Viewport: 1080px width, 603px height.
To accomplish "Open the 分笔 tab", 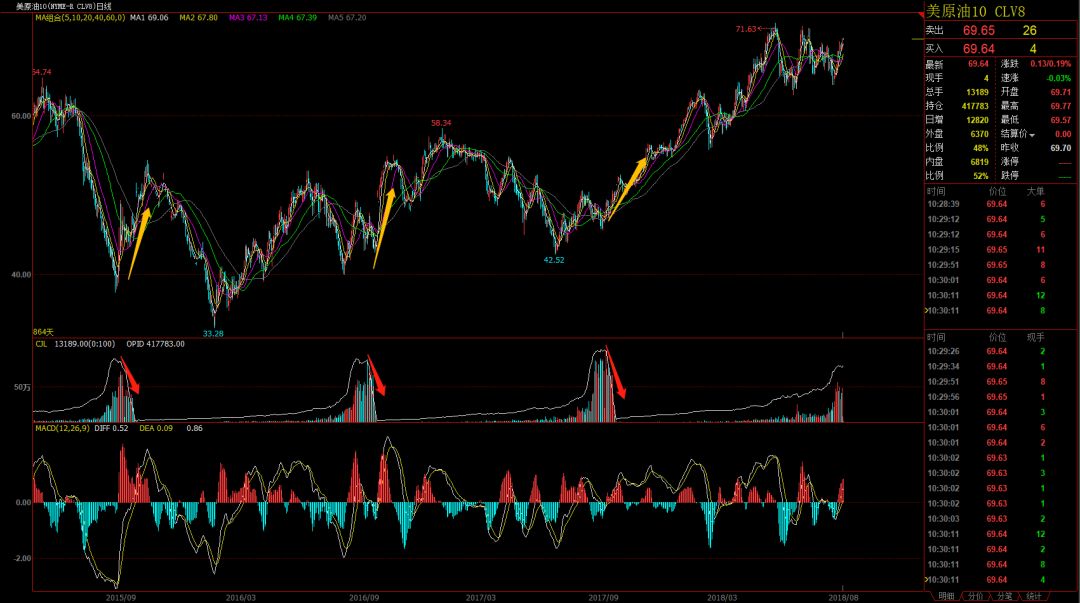I will [1004, 596].
